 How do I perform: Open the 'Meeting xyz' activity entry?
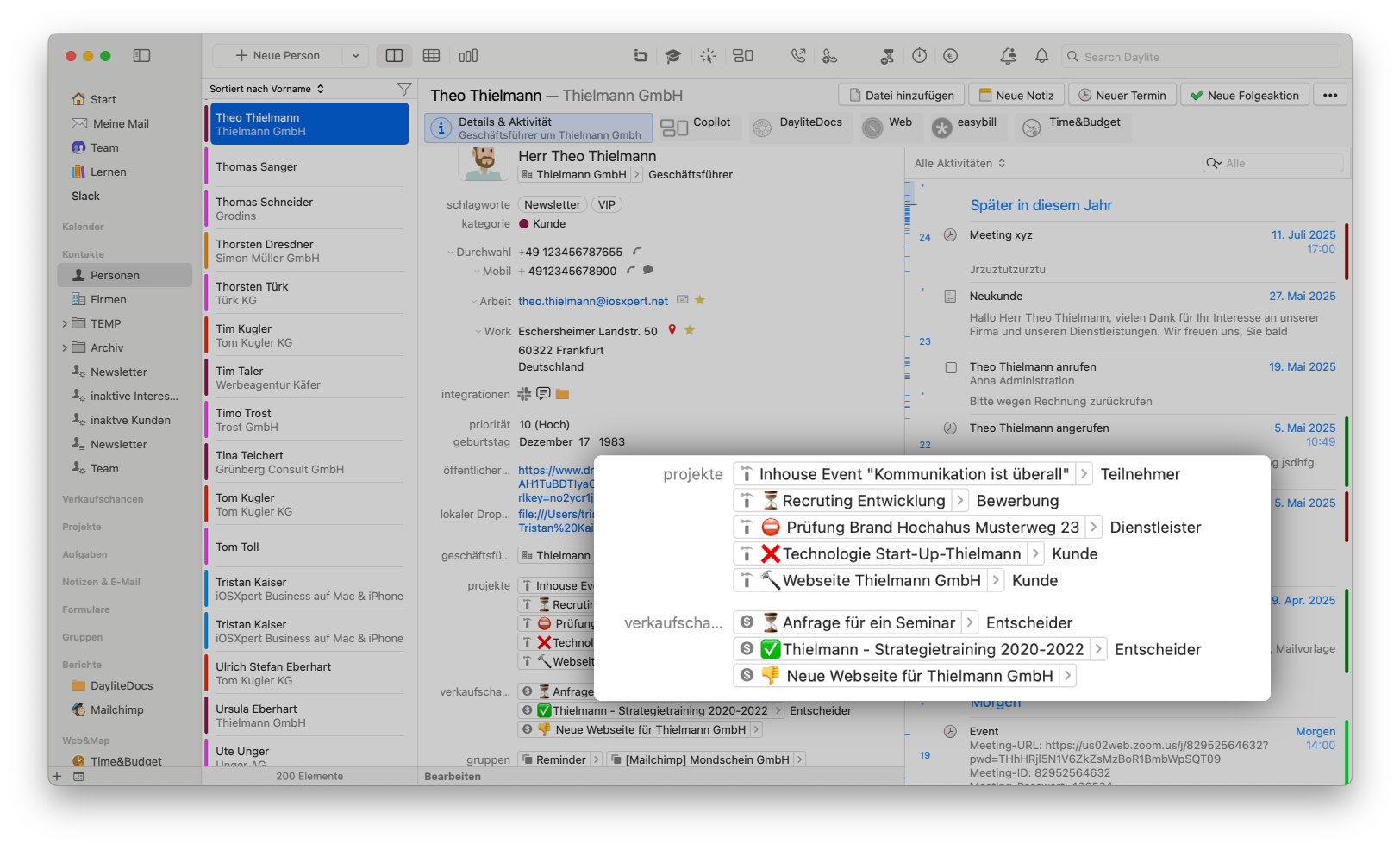[x=1001, y=235]
